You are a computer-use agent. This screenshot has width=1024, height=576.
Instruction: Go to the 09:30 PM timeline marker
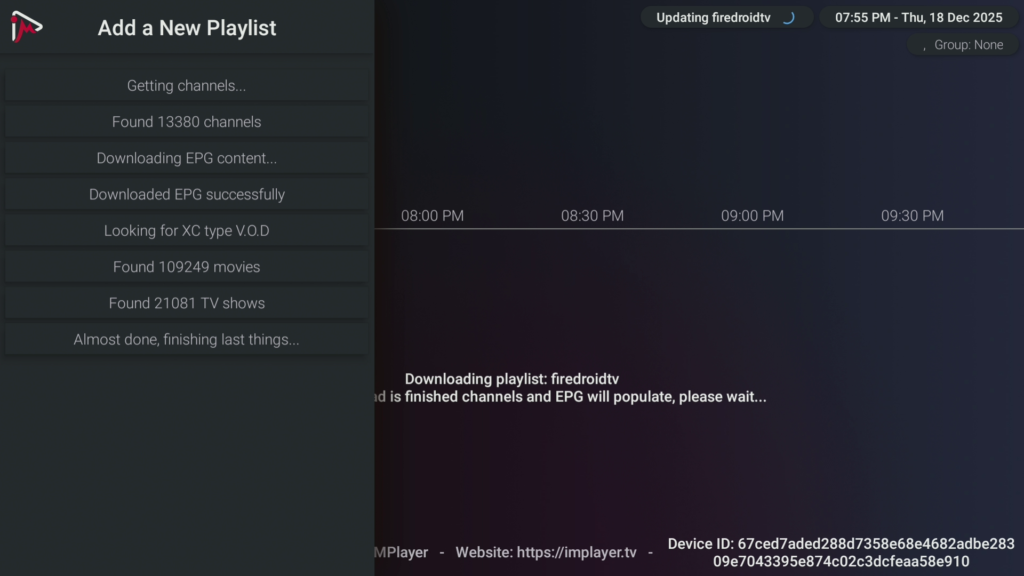click(912, 216)
